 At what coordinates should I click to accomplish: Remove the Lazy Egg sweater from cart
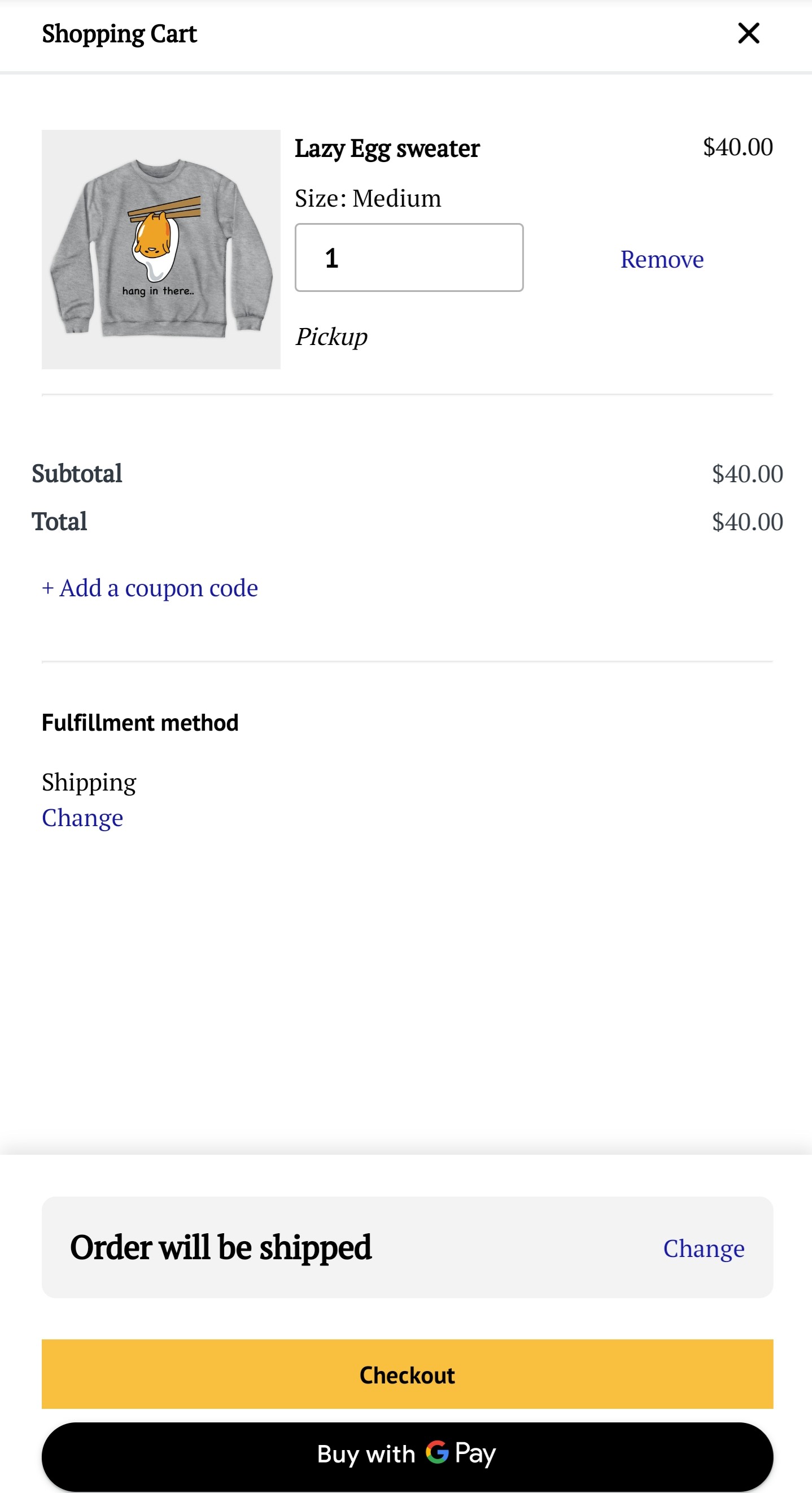661,259
